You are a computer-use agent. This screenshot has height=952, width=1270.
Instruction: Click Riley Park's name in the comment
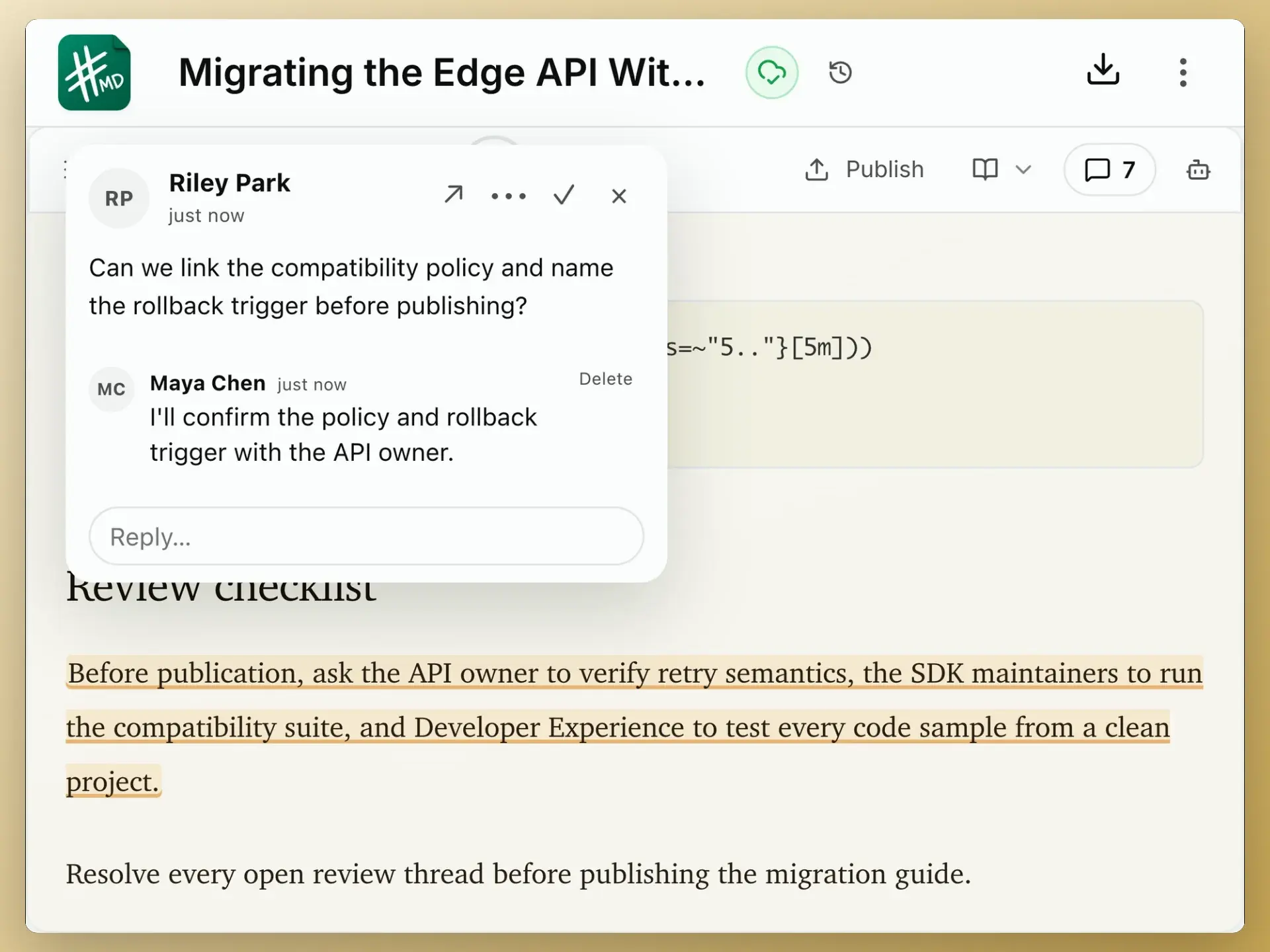[230, 183]
